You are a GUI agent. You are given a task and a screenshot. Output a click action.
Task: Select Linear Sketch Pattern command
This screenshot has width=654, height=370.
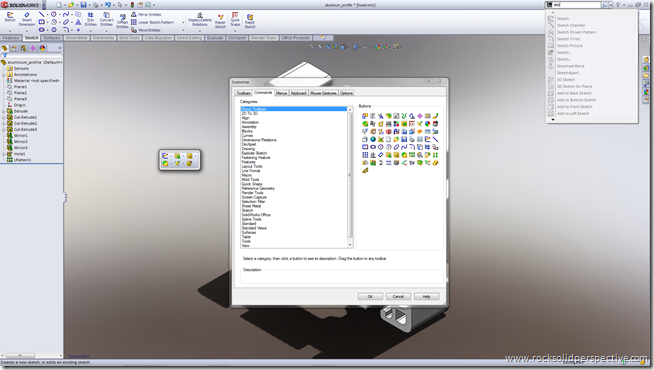click(x=152, y=22)
